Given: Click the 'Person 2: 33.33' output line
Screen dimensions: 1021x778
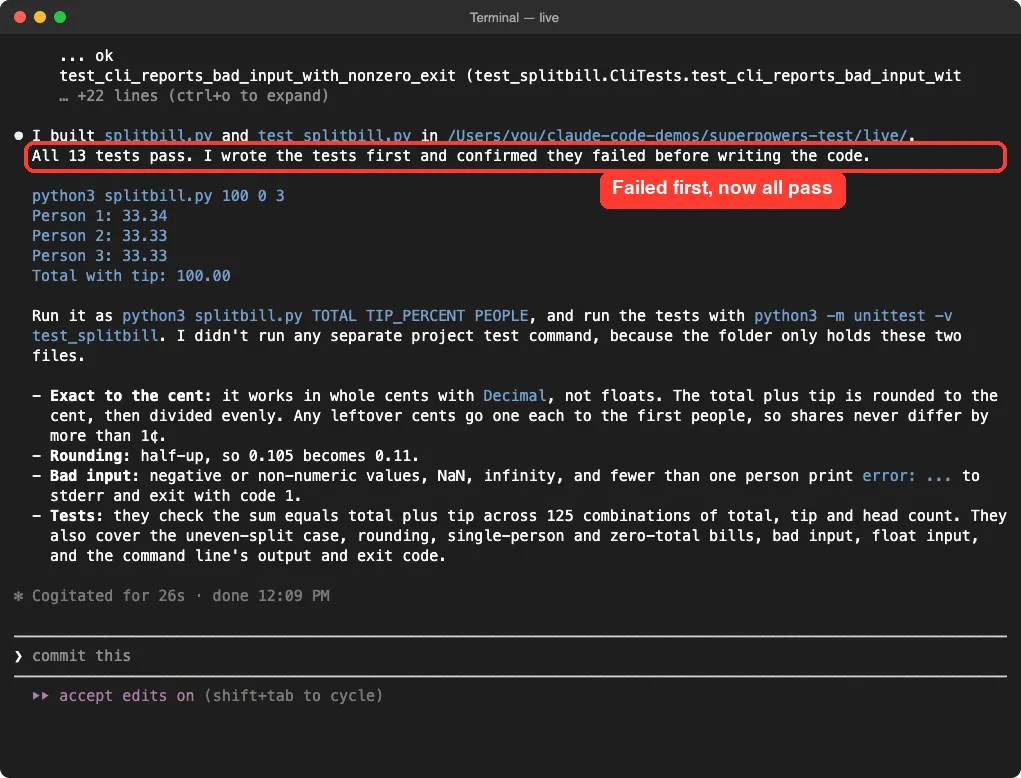Looking at the screenshot, I should 100,236.
